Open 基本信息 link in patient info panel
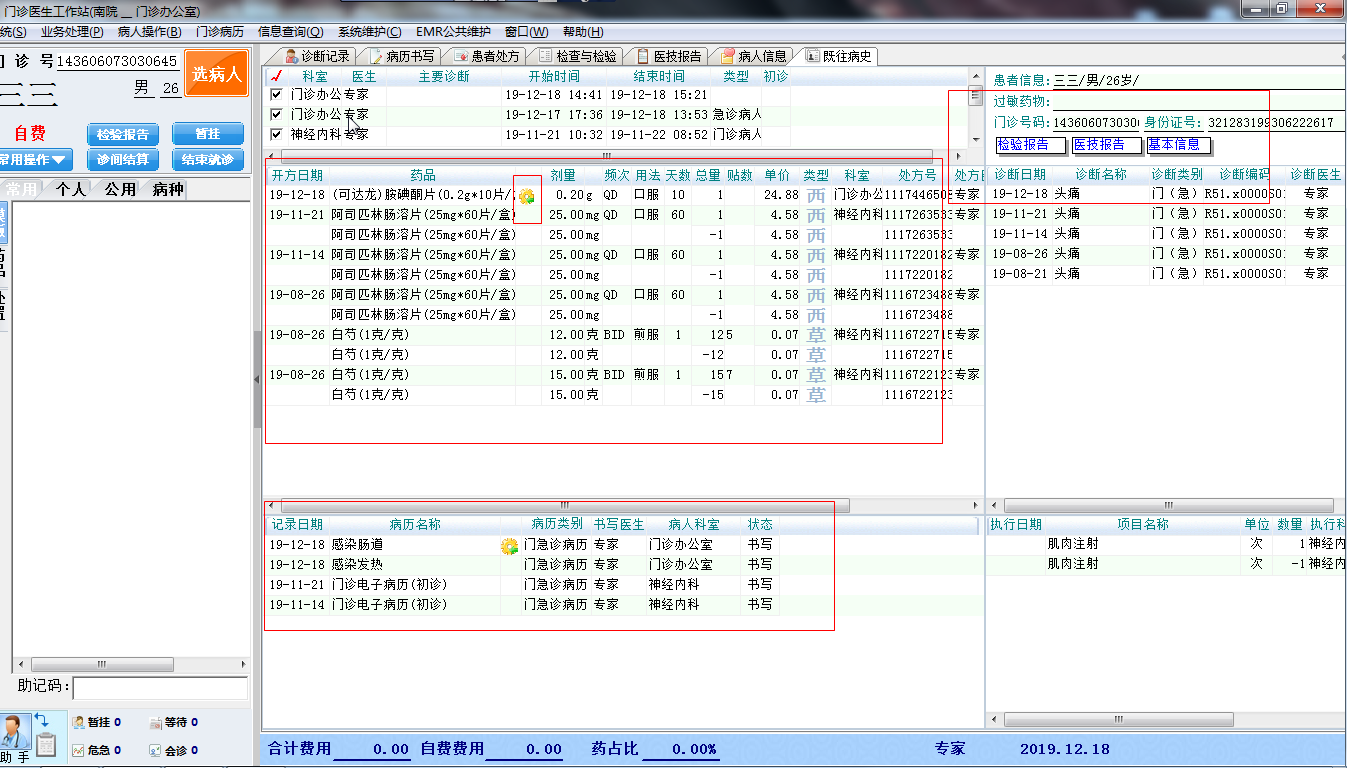 (1179, 145)
